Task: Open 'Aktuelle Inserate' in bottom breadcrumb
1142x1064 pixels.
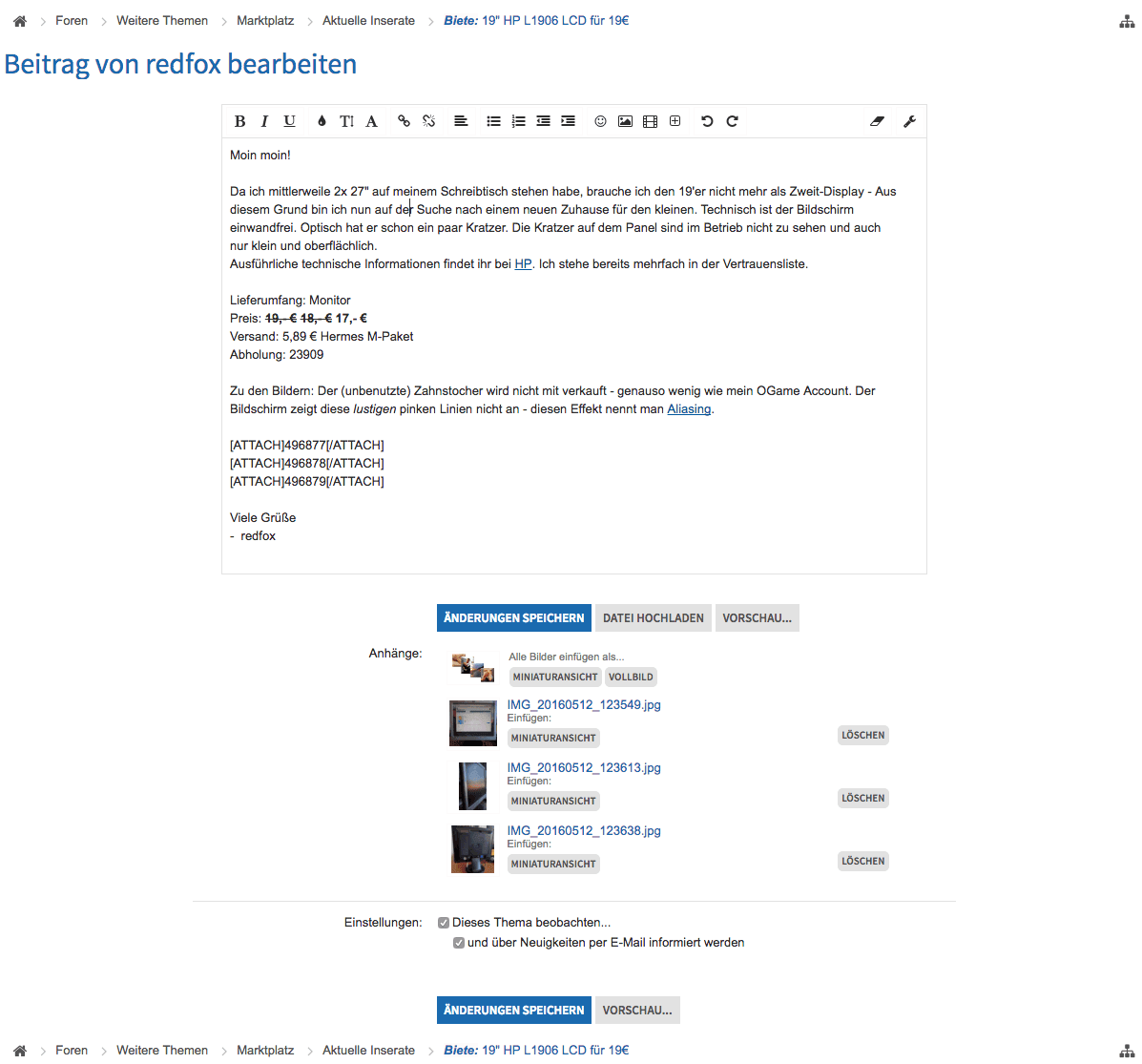Action: 368,1050
